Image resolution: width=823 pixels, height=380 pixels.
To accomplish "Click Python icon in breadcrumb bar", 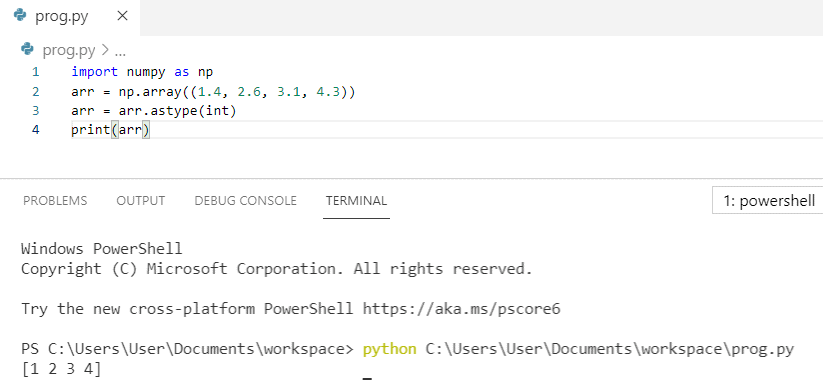I will [x=27, y=50].
